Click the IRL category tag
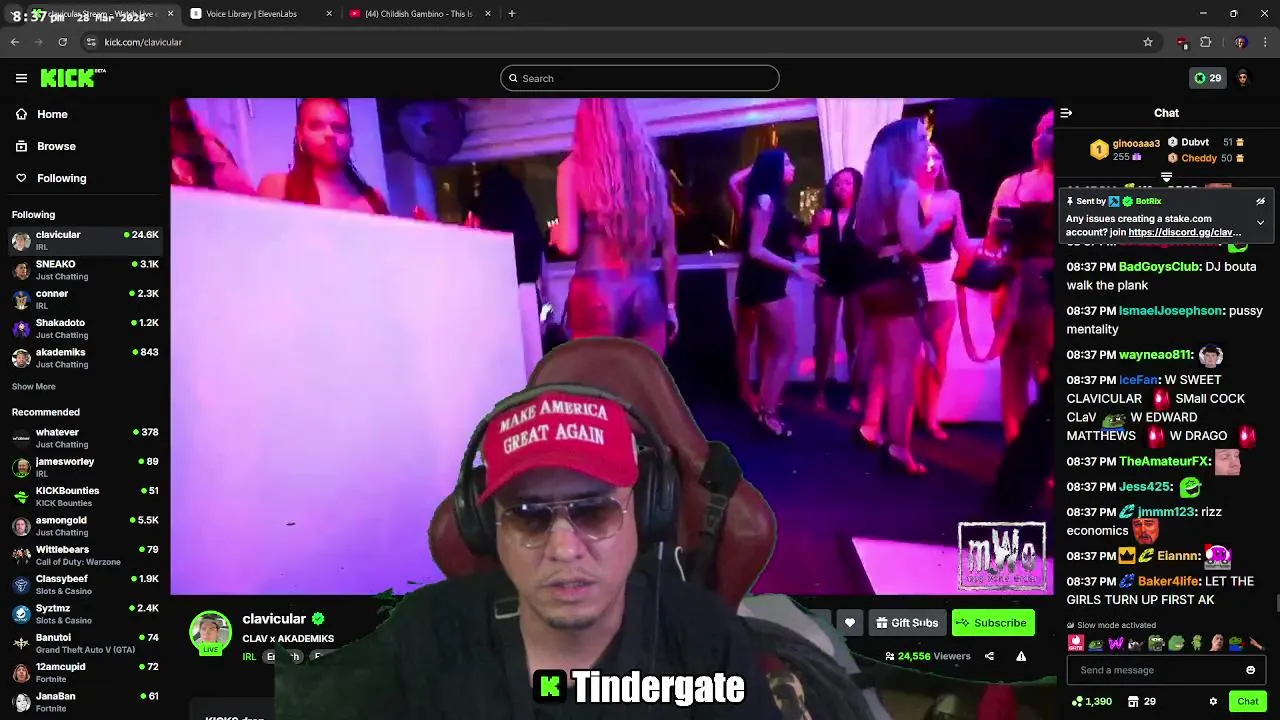This screenshot has width=1280, height=720. tap(249, 656)
